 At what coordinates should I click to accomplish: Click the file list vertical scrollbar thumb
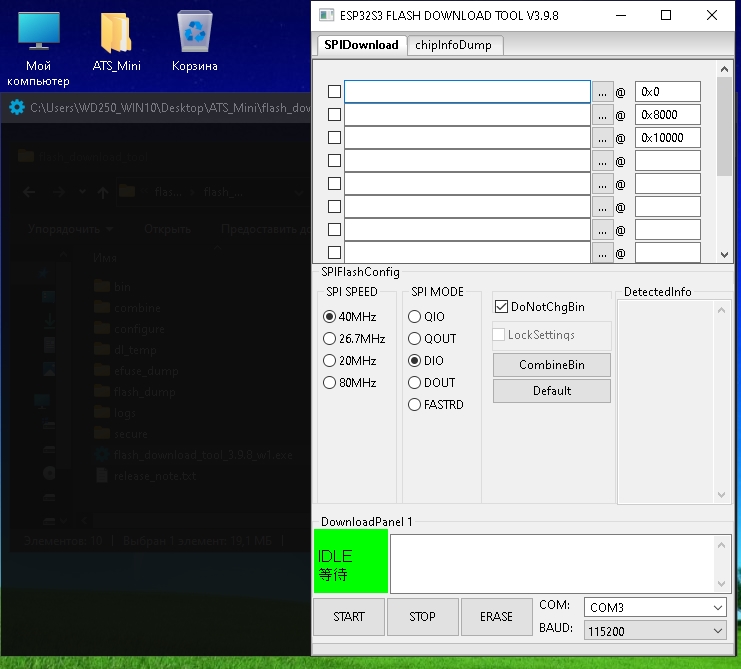click(x=724, y=127)
